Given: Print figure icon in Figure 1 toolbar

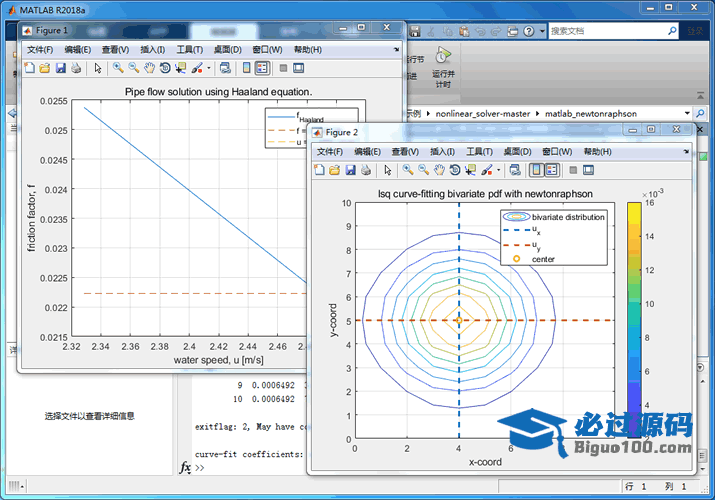Looking at the screenshot, I should (x=76, y=68).
